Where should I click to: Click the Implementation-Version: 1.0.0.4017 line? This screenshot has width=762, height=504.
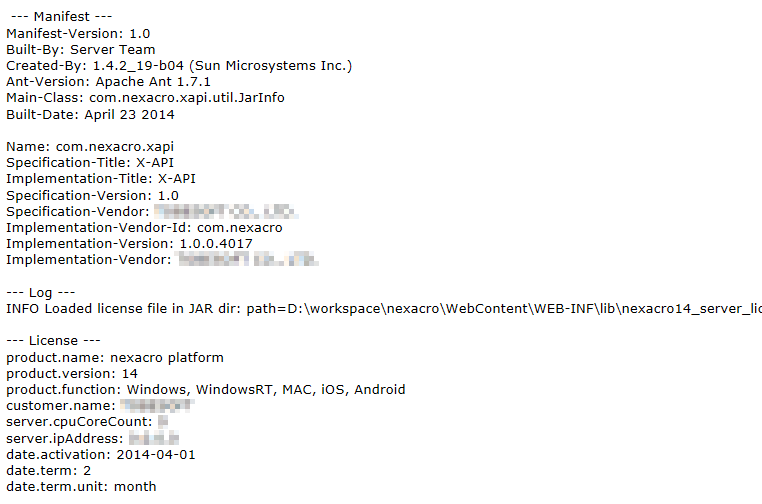(x=129, y=243)
